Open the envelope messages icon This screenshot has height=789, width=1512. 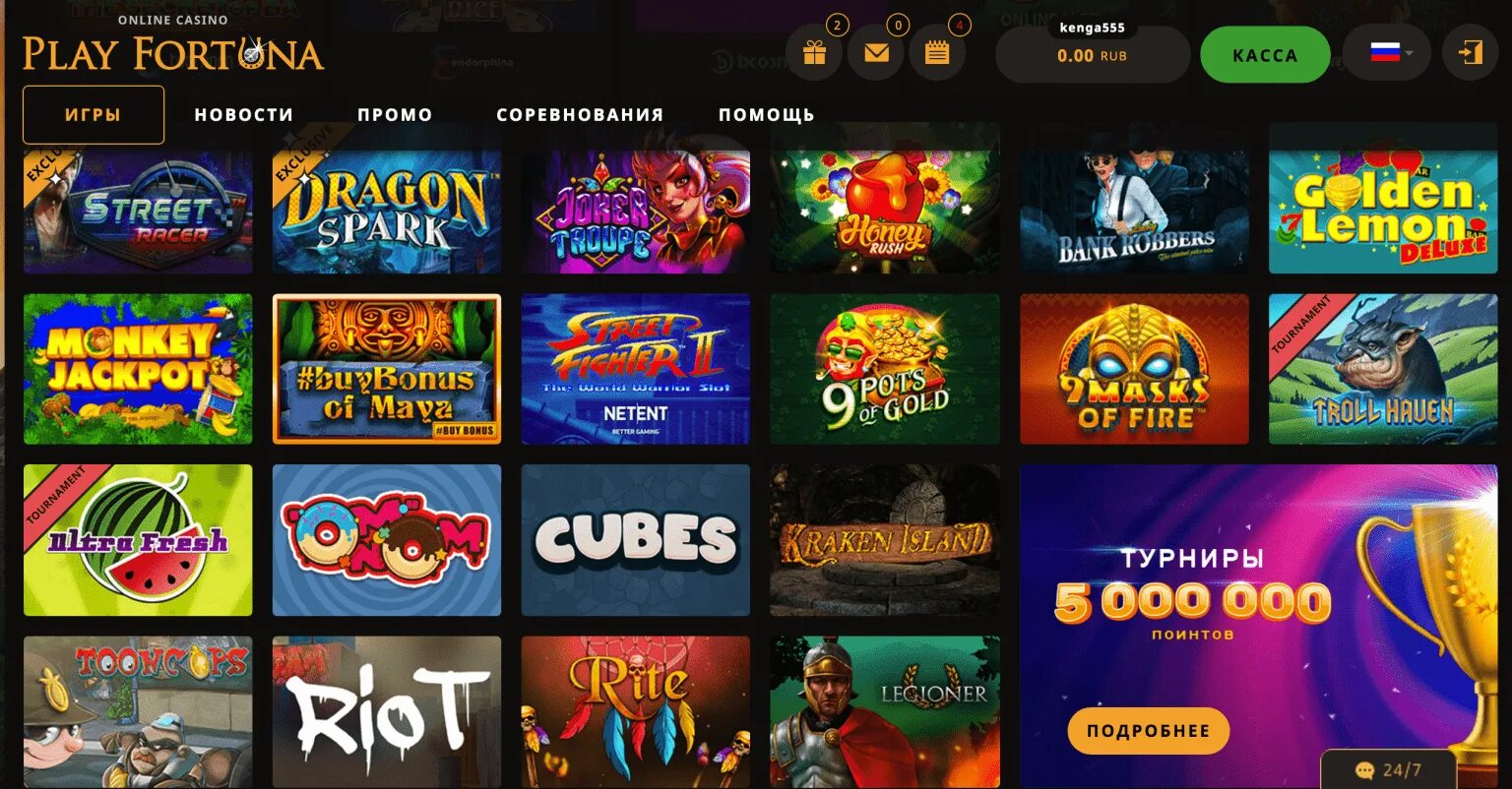(876, 53)
